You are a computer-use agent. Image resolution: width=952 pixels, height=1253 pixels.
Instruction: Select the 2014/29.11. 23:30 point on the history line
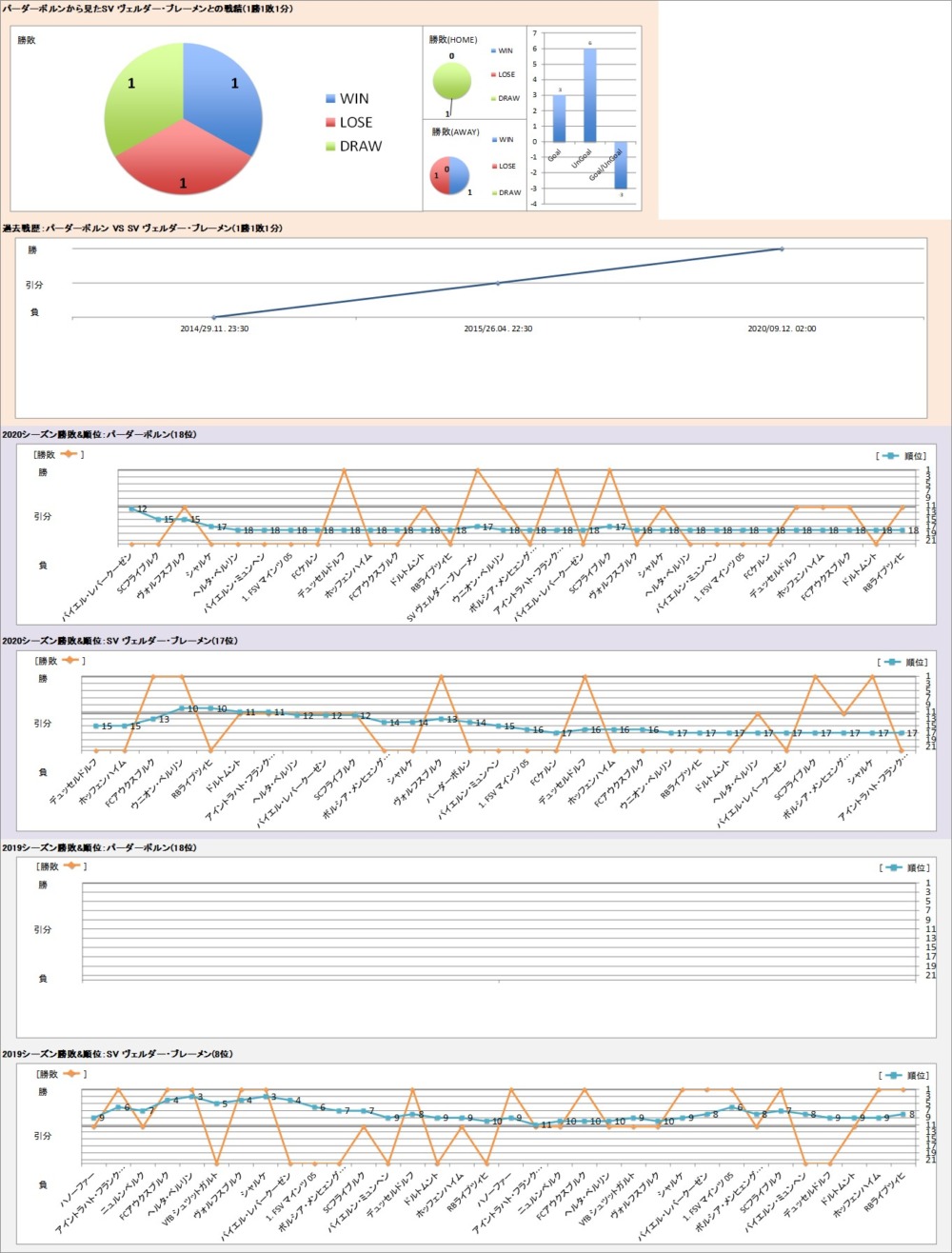pos(214,317)
